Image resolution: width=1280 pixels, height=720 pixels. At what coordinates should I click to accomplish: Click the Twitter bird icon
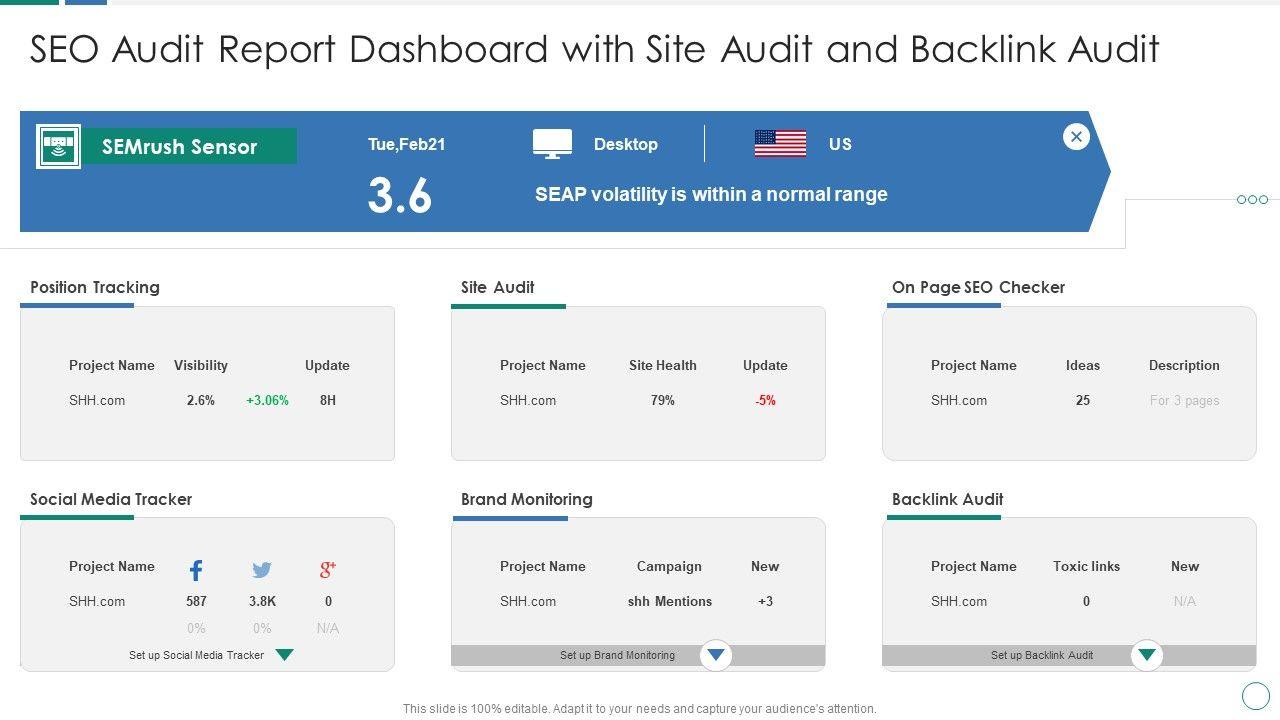(x=262, y=570)
